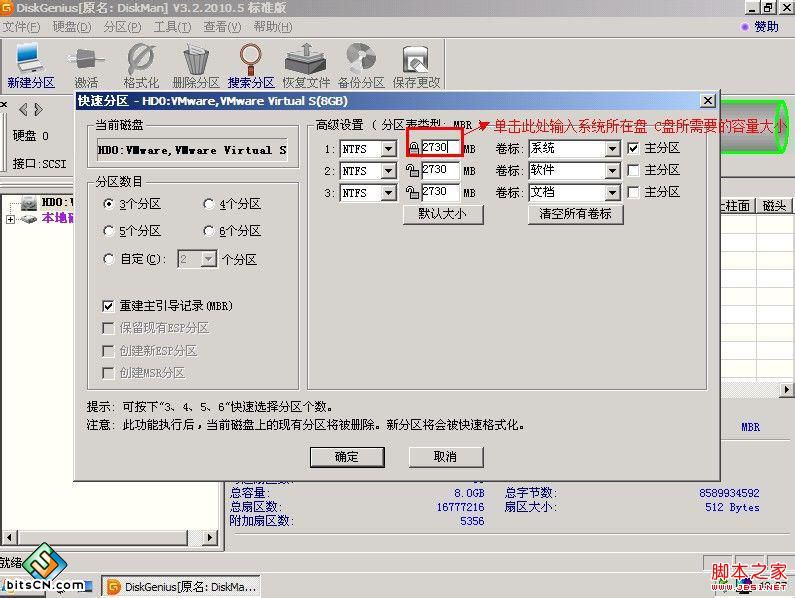Click 本地 tree item label

pyautogui.click(x=58, y=218)
